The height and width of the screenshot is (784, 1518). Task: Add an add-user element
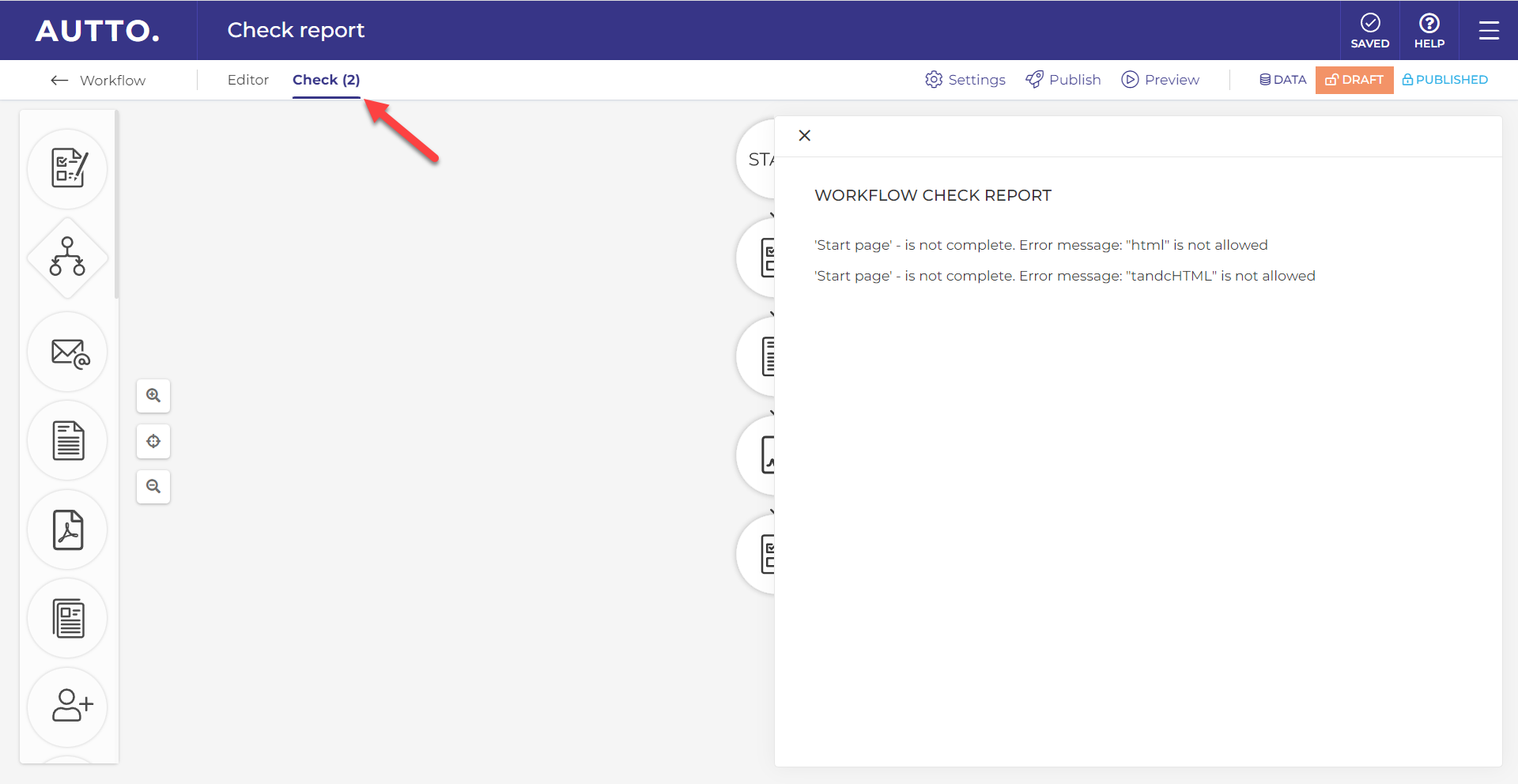click(68, 707)
